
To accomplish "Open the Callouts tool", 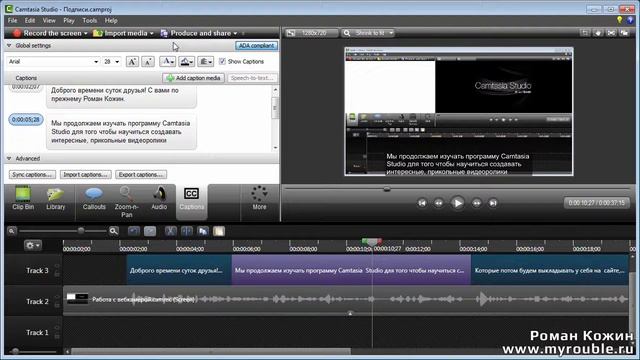I will tap(94, 198).
